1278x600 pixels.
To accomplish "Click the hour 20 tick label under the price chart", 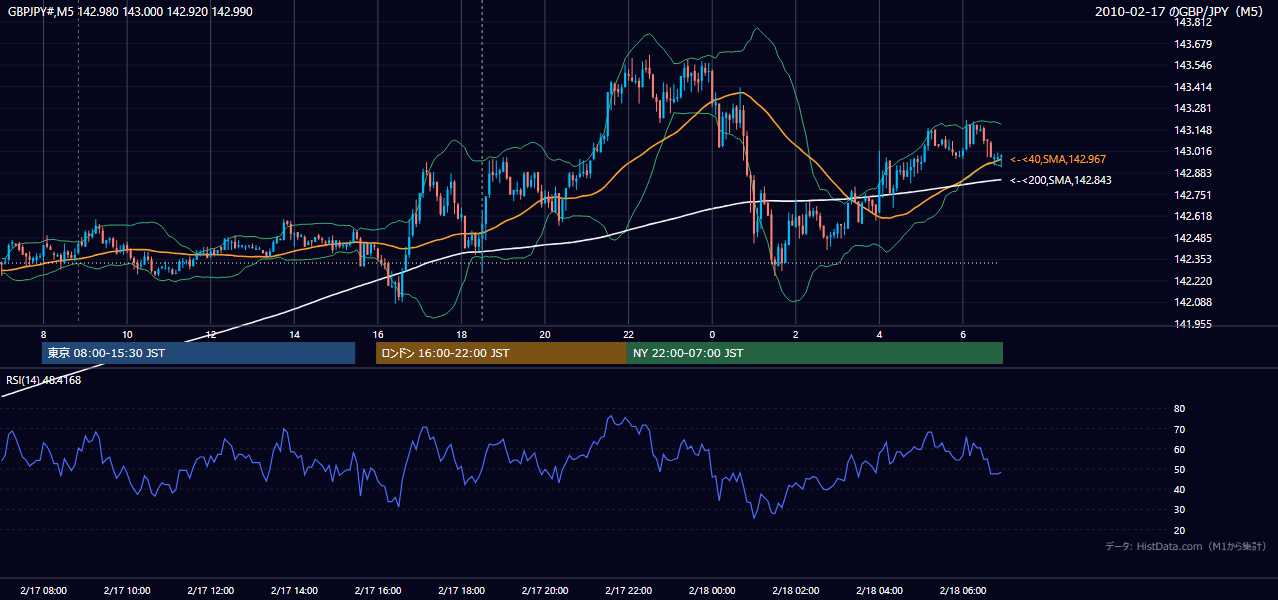I will click(545, 334).
